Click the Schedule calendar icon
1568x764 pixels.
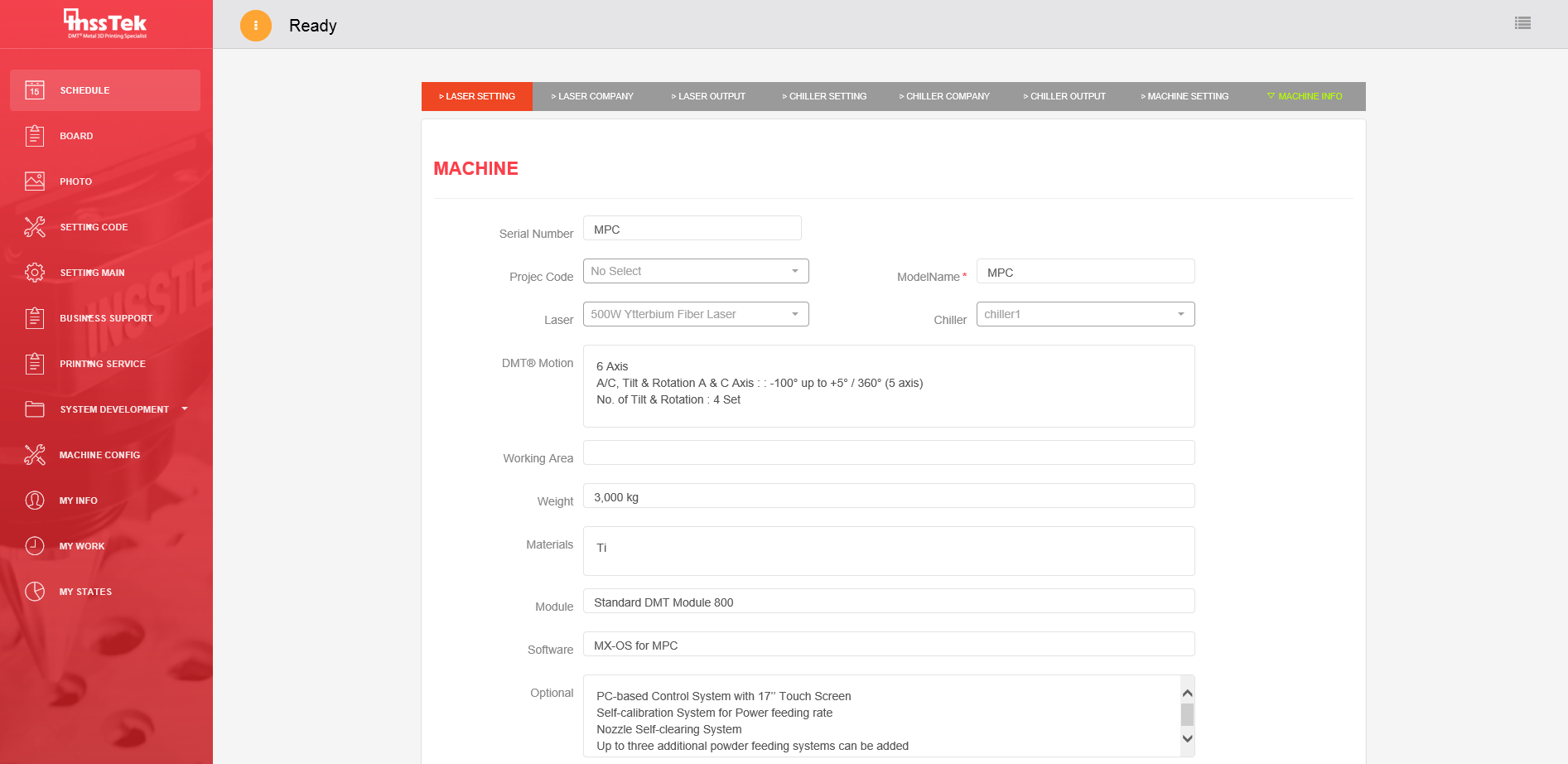point(35,90)
